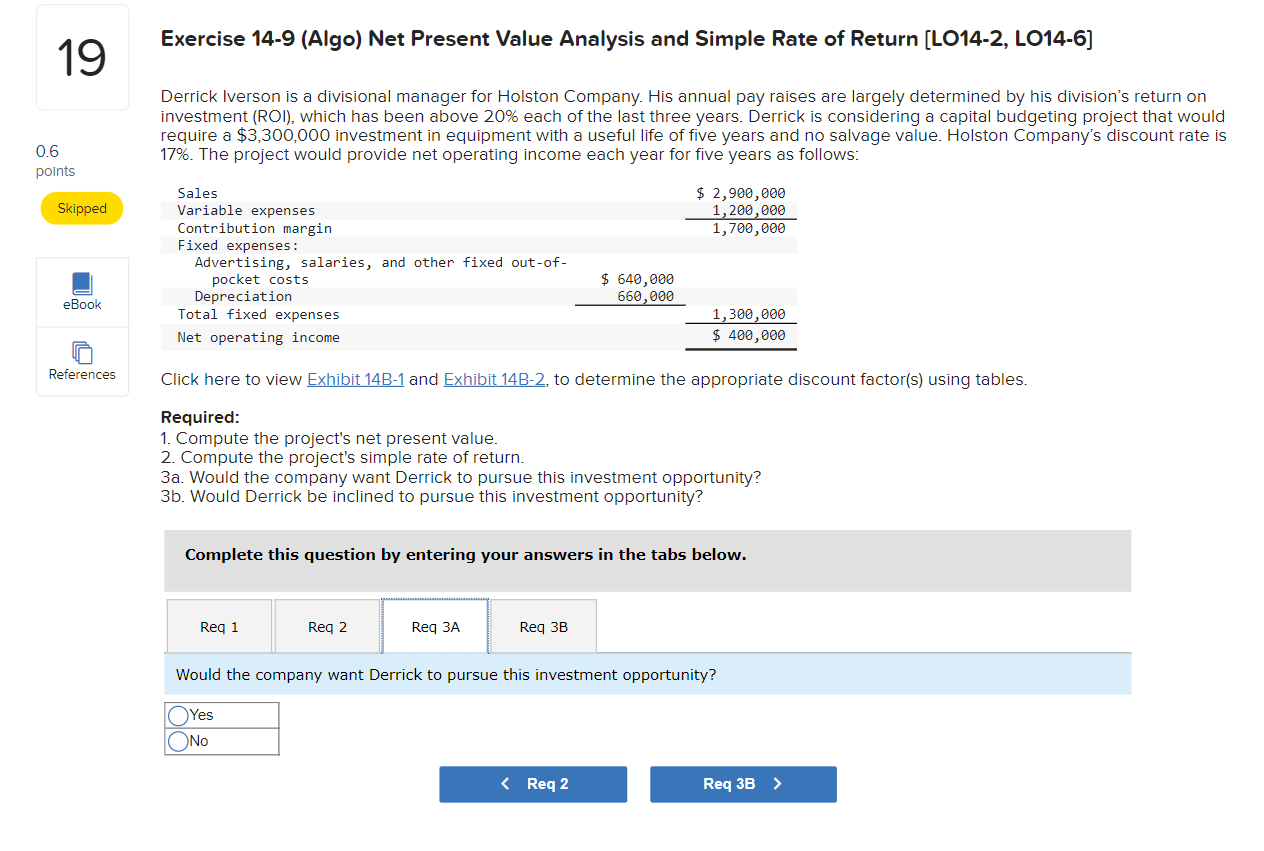Open the Exhibit 14B-2 link
The width and height of the screenshot is (1264, 851).
(495, 379)
